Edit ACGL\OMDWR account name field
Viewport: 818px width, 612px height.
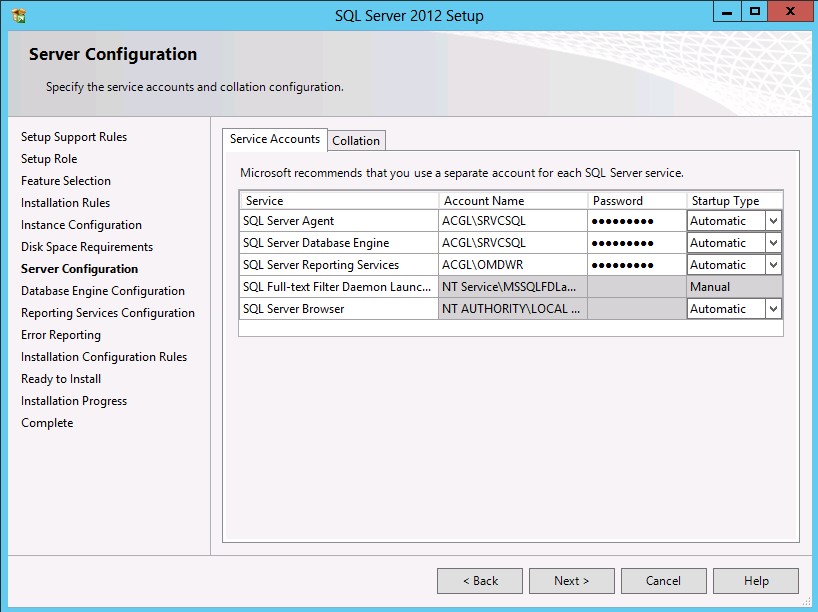[513, 265]
